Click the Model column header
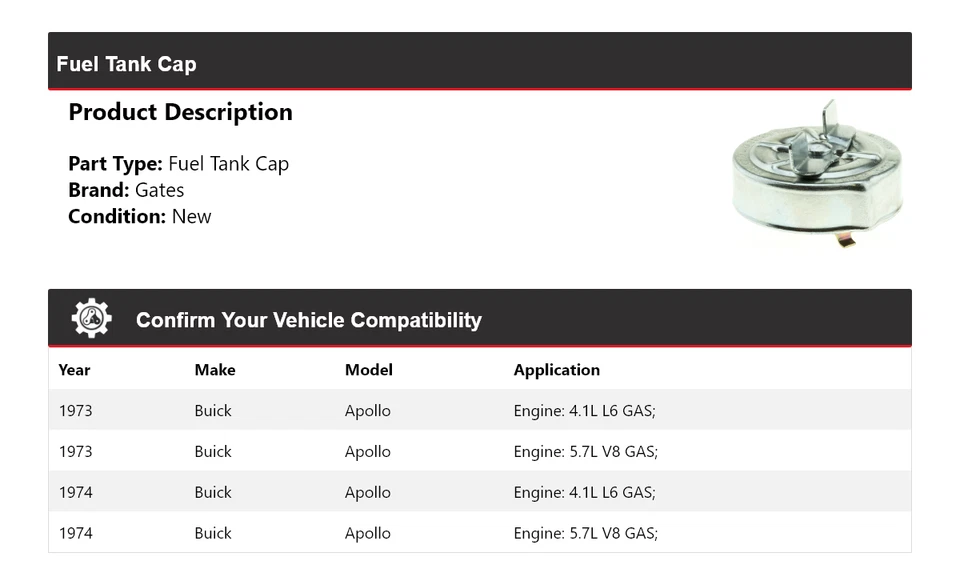This screenshot has height=585, width=960. point(368,370)
